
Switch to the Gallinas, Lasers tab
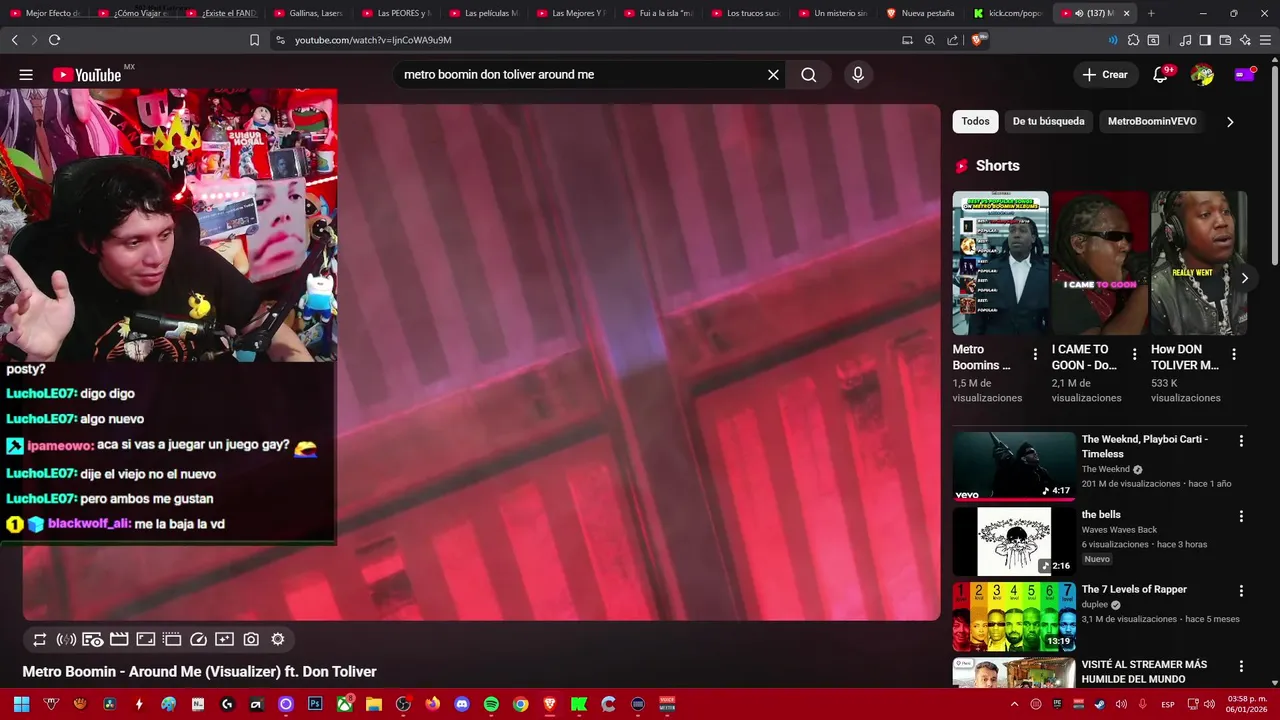[307, 13]
